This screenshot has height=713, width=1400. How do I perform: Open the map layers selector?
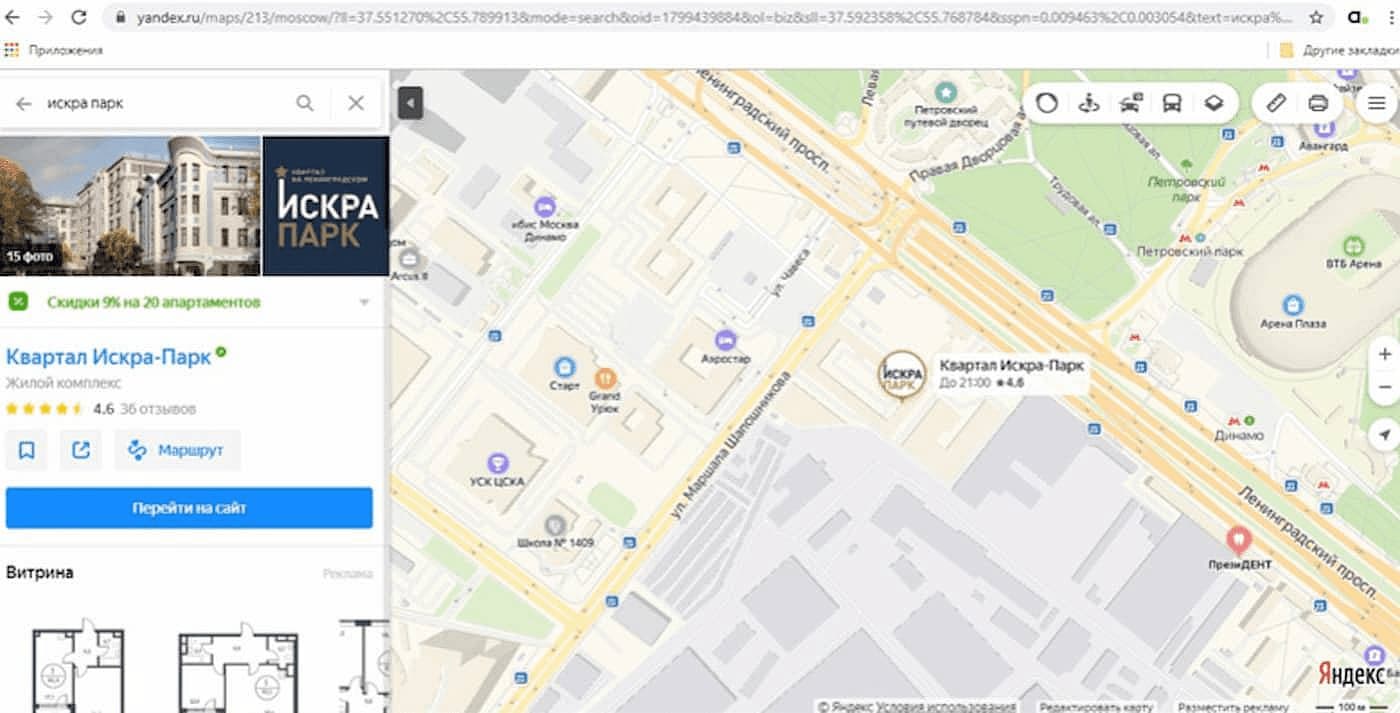point(1213,103)
